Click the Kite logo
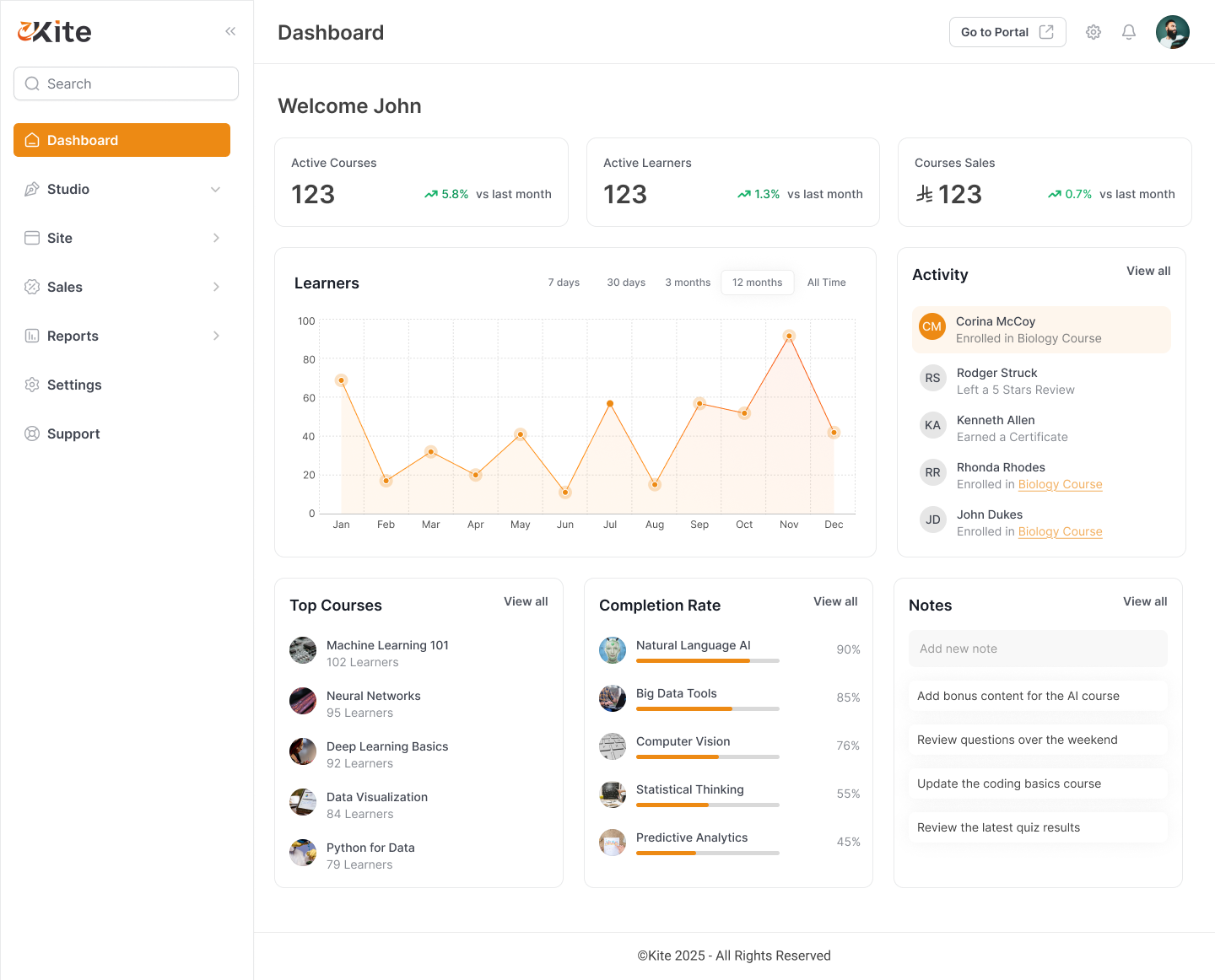 [x=55, y=32]
